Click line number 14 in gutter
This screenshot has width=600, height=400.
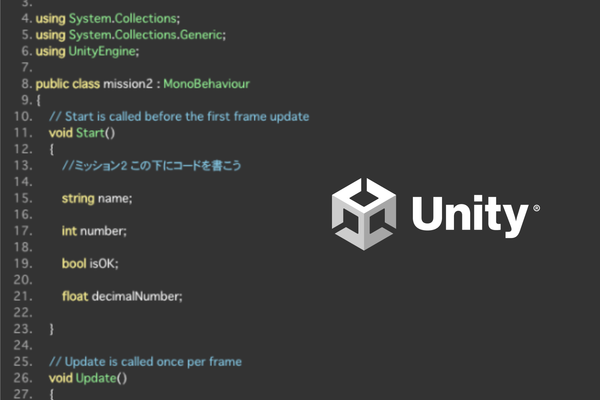pos(23,182)
